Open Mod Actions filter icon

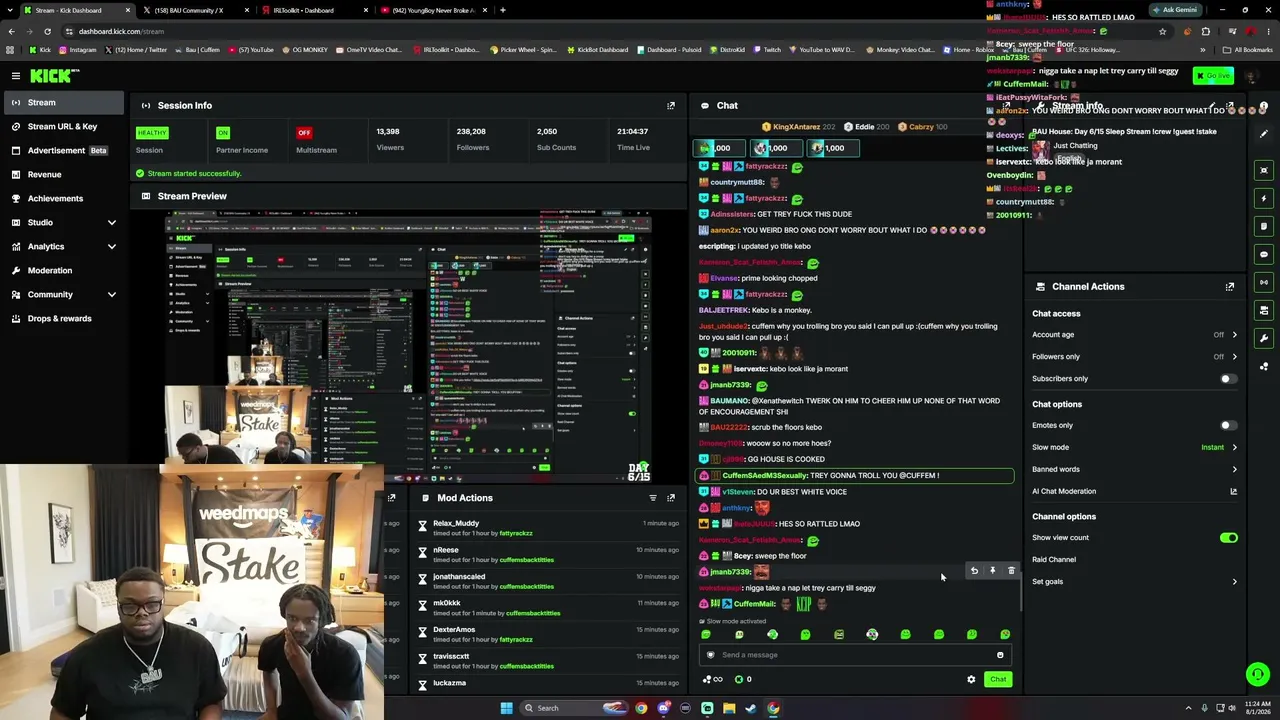tap(653, 498)
